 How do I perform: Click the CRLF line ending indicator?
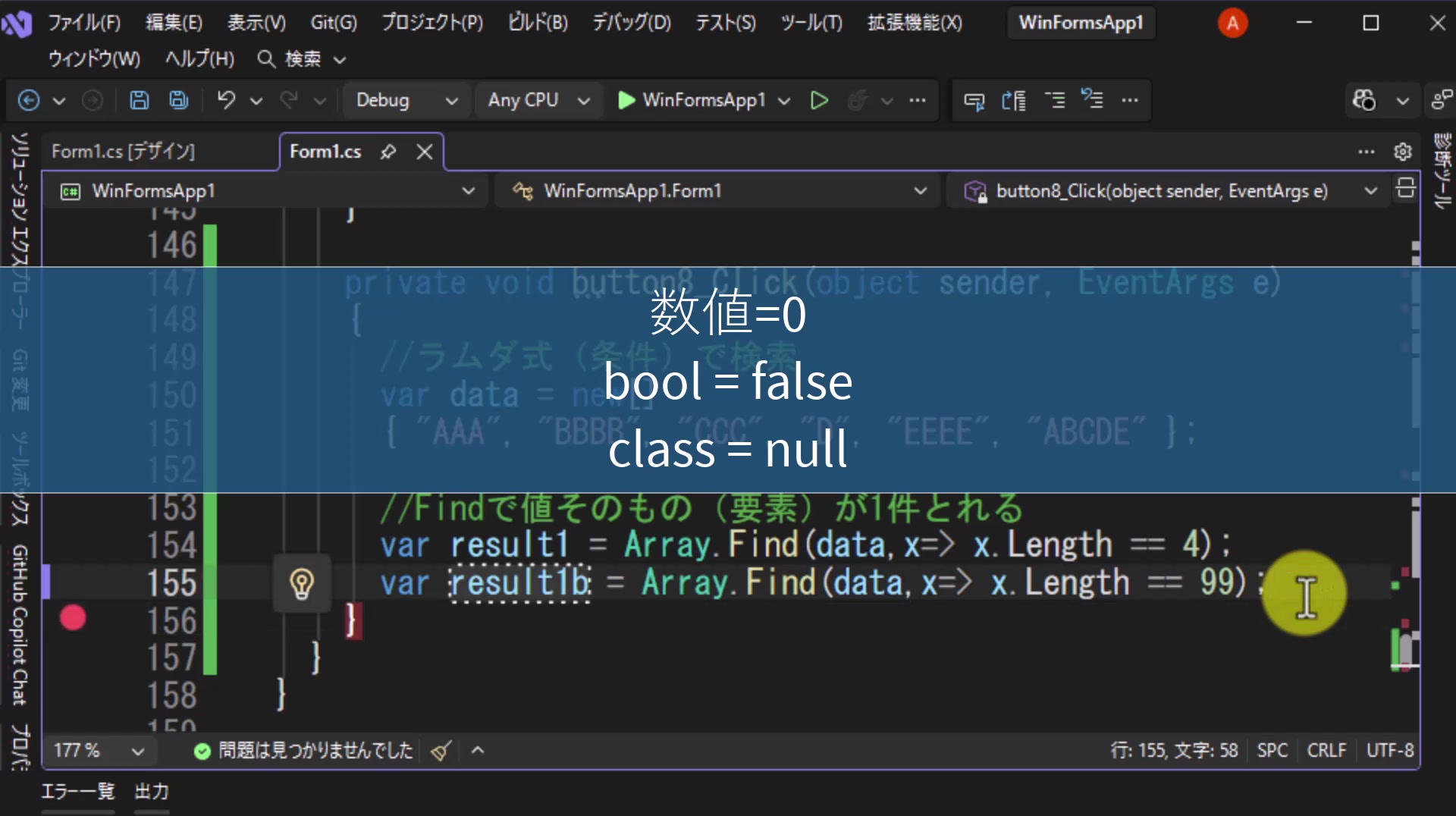point(1326,751)
